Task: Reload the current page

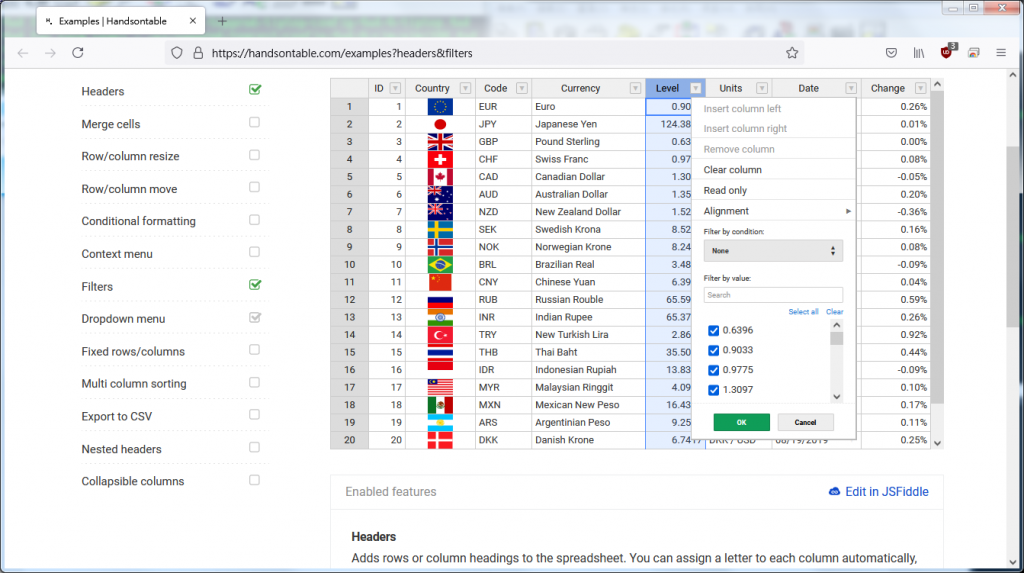Action: point(78,53)
